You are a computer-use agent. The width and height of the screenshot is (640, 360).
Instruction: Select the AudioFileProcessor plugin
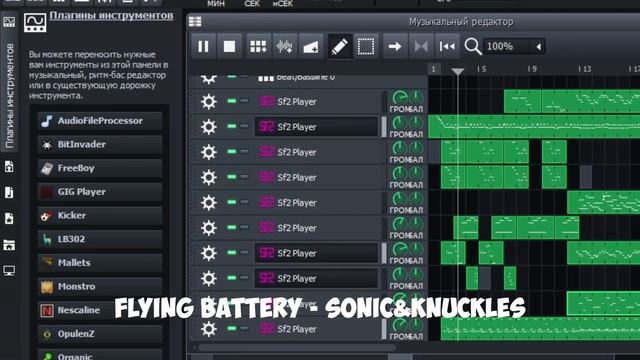[x=100, y=121]
